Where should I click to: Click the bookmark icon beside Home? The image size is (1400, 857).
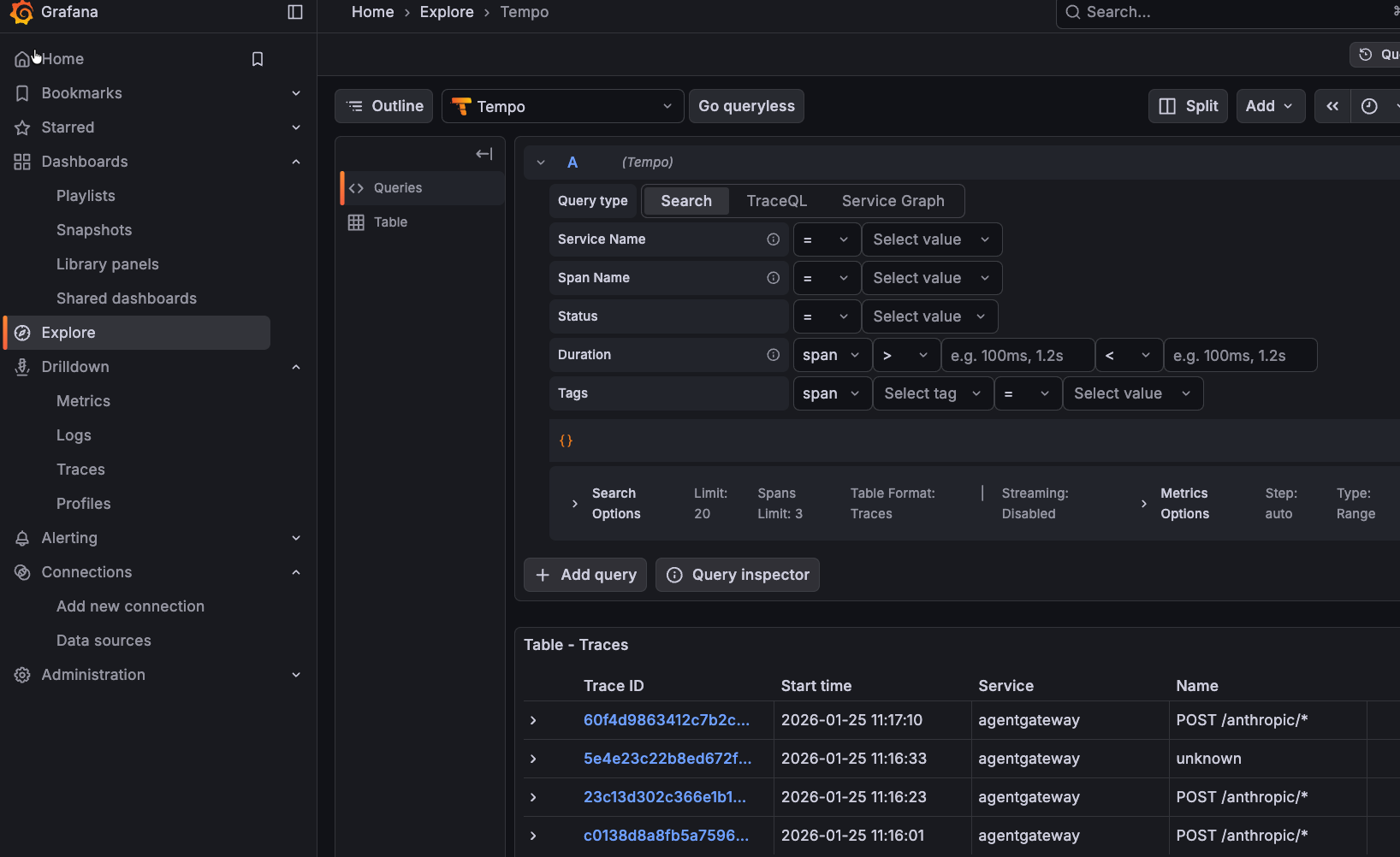258,59
